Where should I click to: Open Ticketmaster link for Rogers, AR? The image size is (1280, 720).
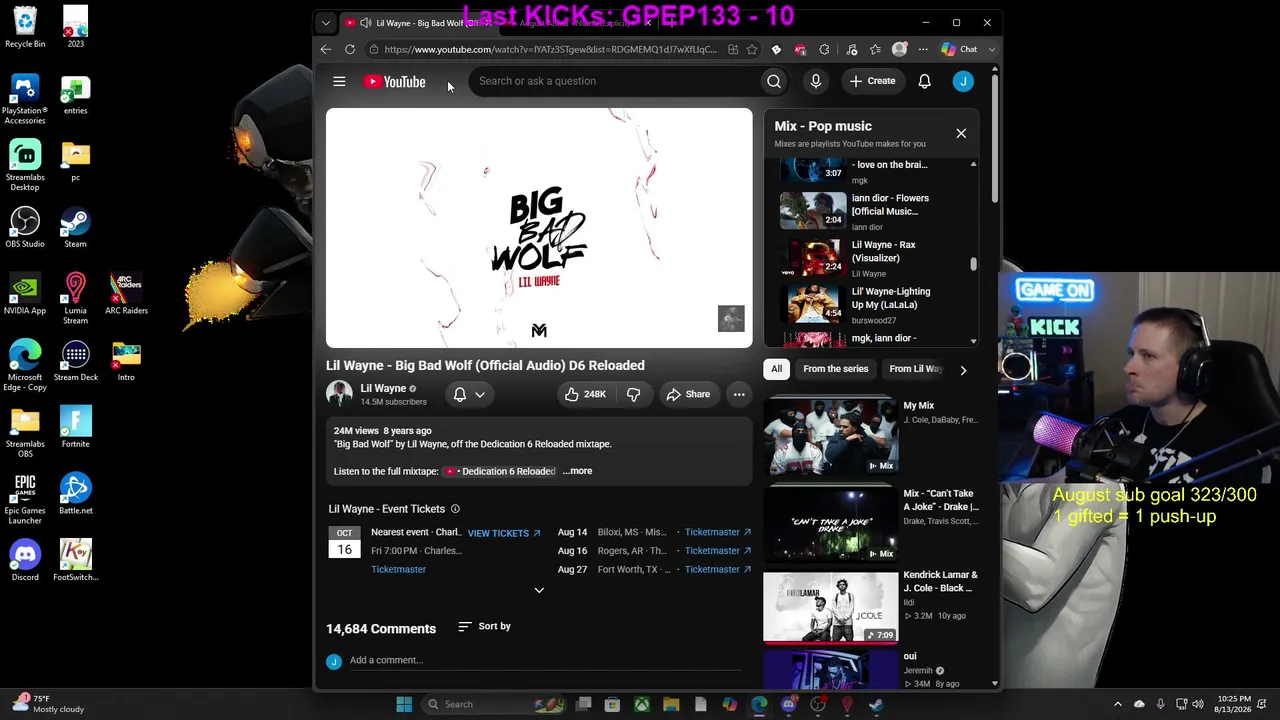pos(718,551)
